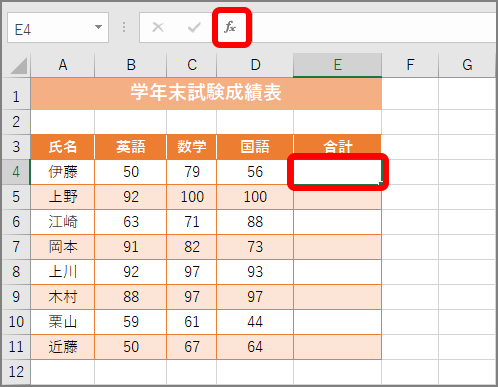Click the 氏名 header cell

[63, 147]
